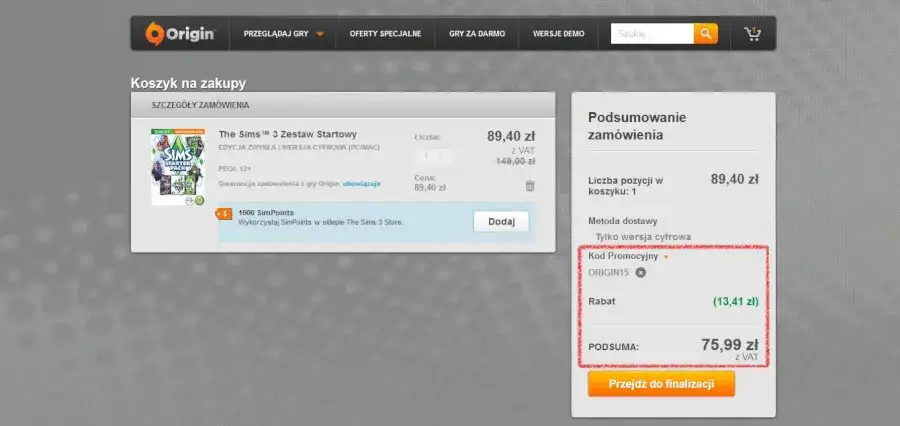Click Liczba pozycji w koszyku label
The width and height of the screenshot is (900, 426).
pos(626,186)
